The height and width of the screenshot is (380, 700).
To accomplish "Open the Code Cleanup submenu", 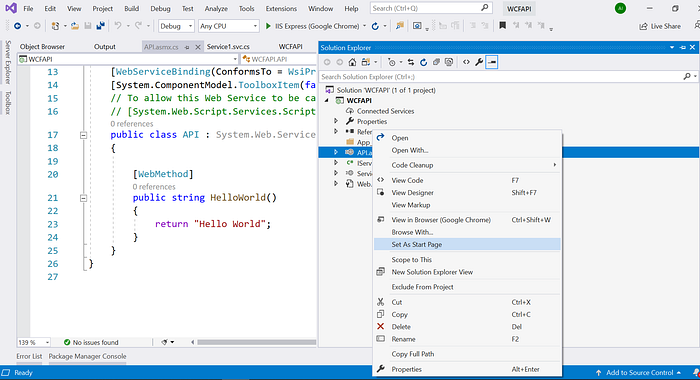I will pos(467,165).
